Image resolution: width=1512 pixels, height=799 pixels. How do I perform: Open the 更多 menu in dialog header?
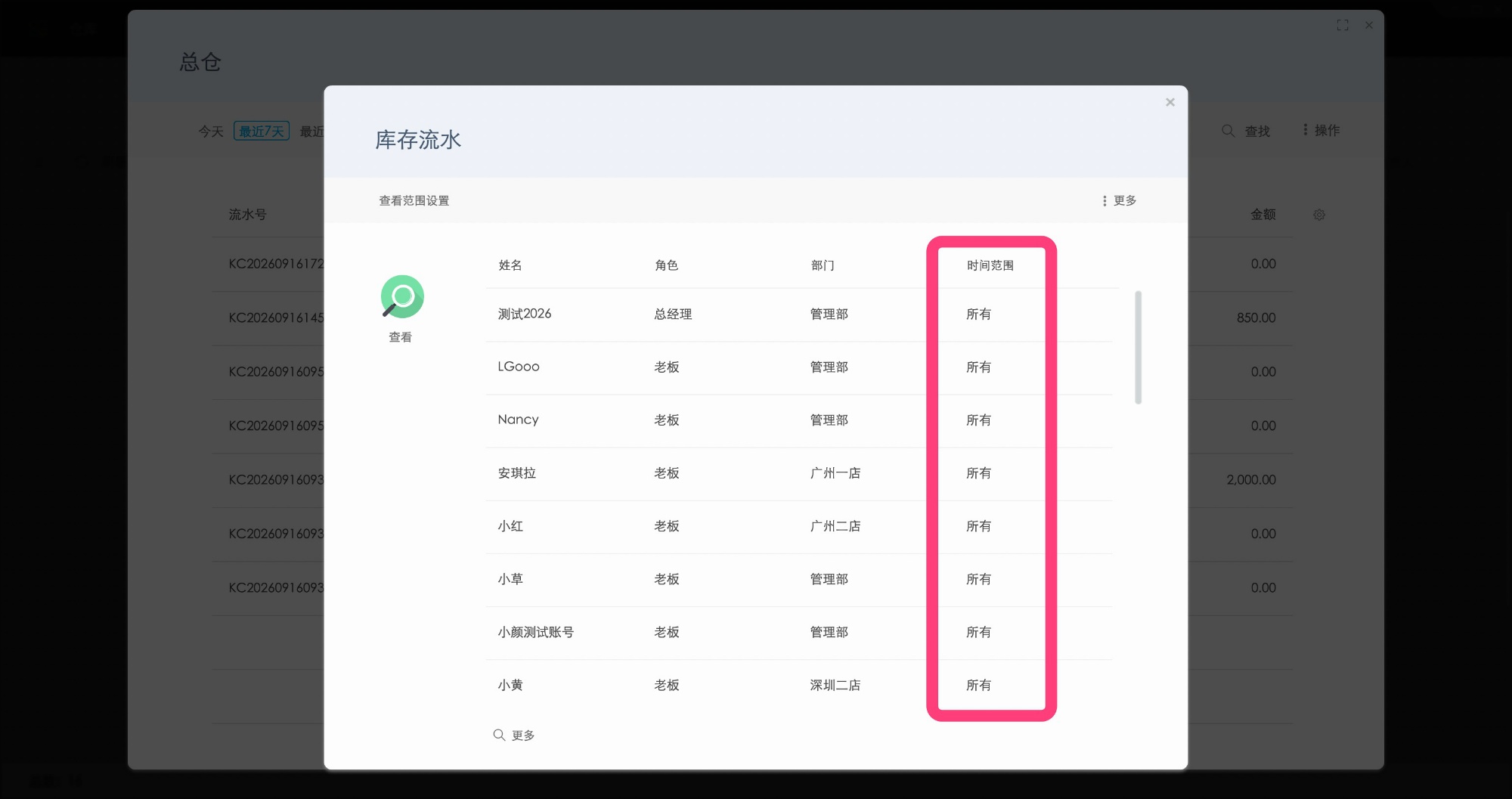coord(1120,200)
